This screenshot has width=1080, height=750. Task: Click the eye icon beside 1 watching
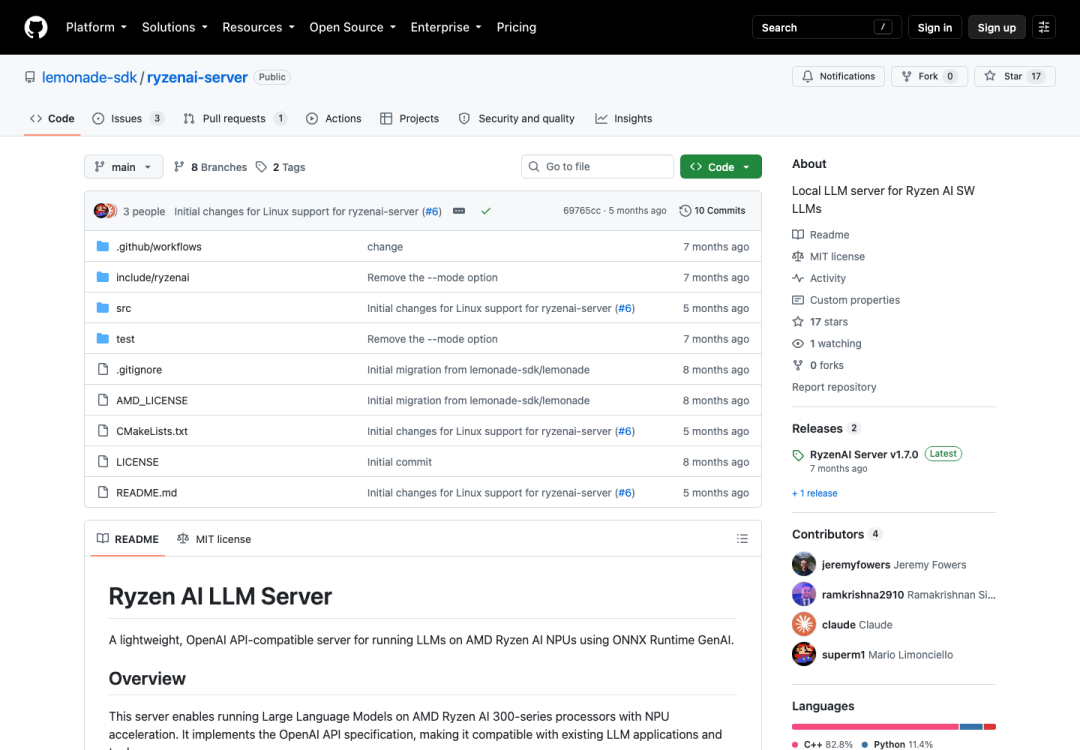tap(798, 343)
